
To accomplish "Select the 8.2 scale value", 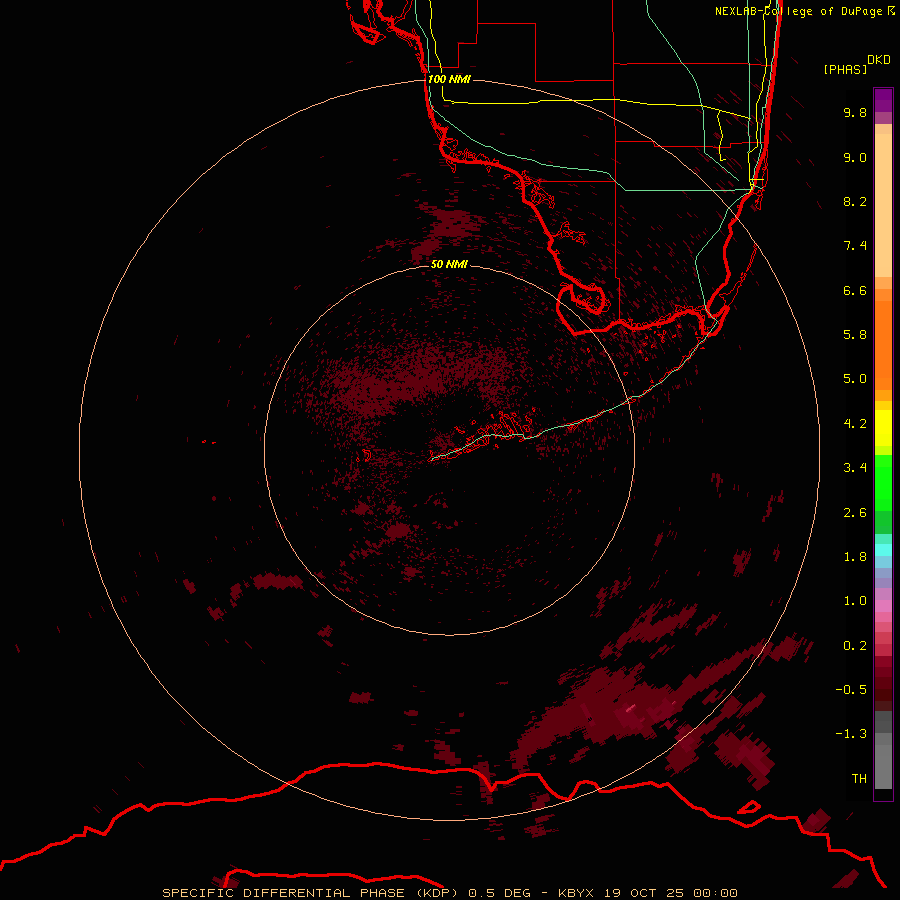I will (x=855, y=201).
